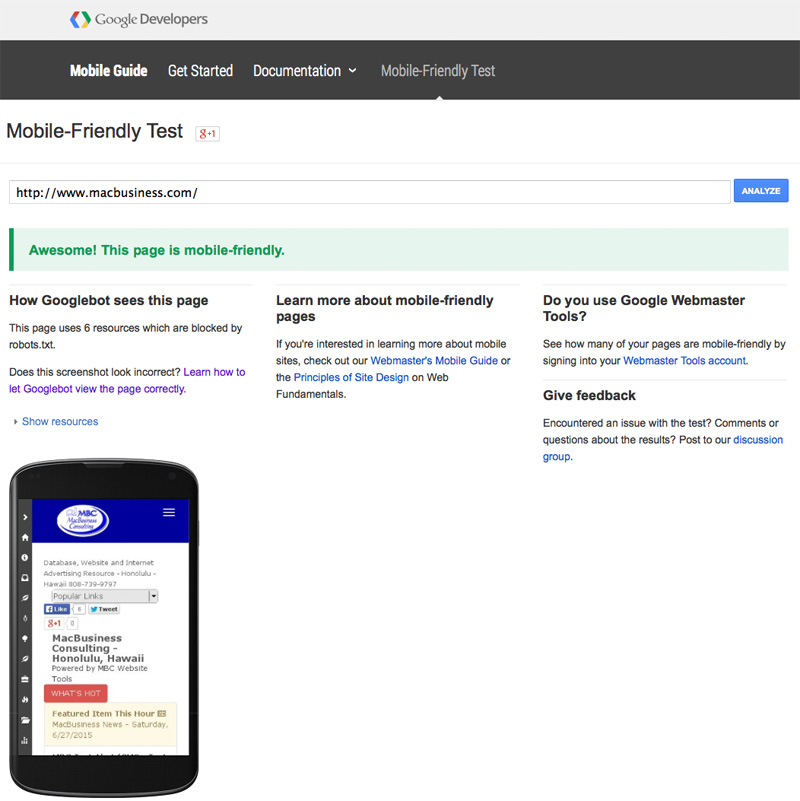Screen dimensions: 800x801
Task: Open the Popular Links dropdown in the phone preview
Action: coord(105,596)
